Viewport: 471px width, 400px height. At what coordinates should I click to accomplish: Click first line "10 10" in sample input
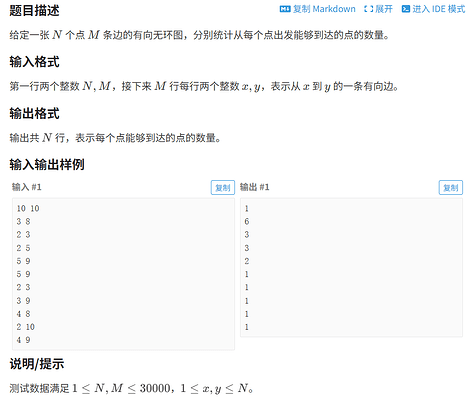[x=28, y=208]
